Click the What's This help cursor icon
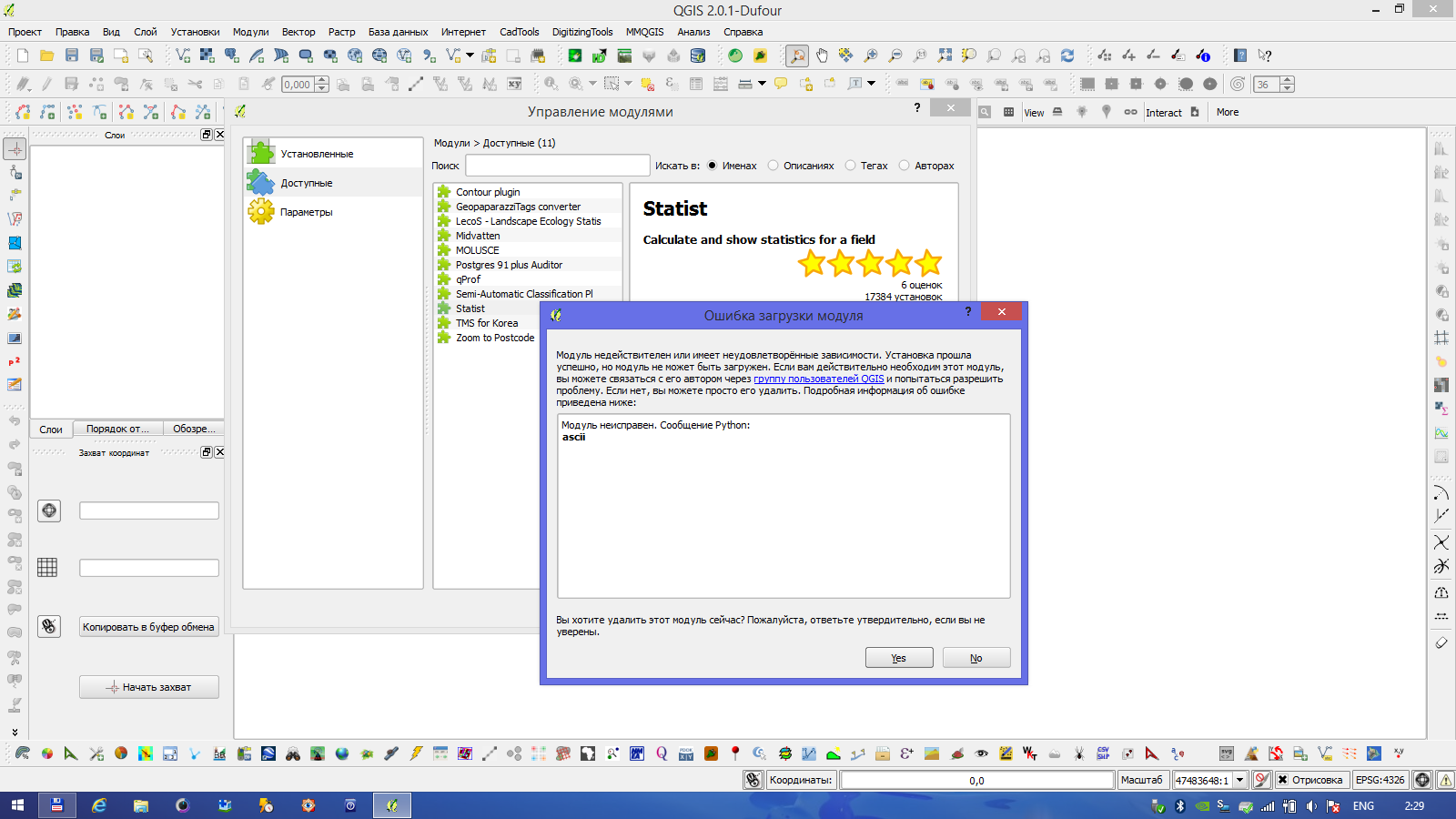 point(1265,56)
